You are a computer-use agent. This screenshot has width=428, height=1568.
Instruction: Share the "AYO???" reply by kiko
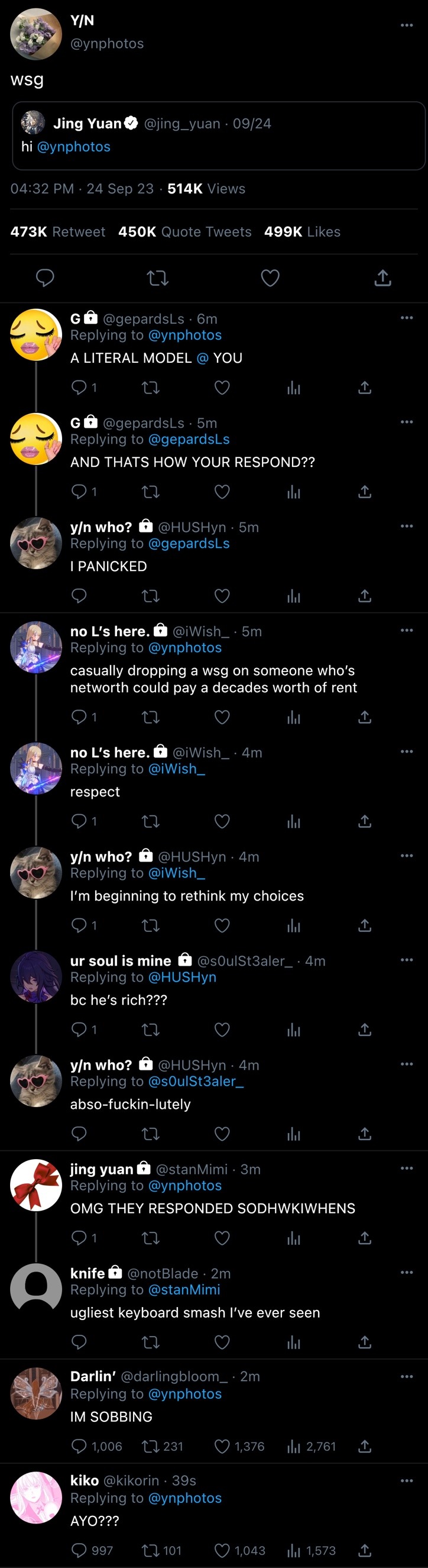(x=364, y=1550)
